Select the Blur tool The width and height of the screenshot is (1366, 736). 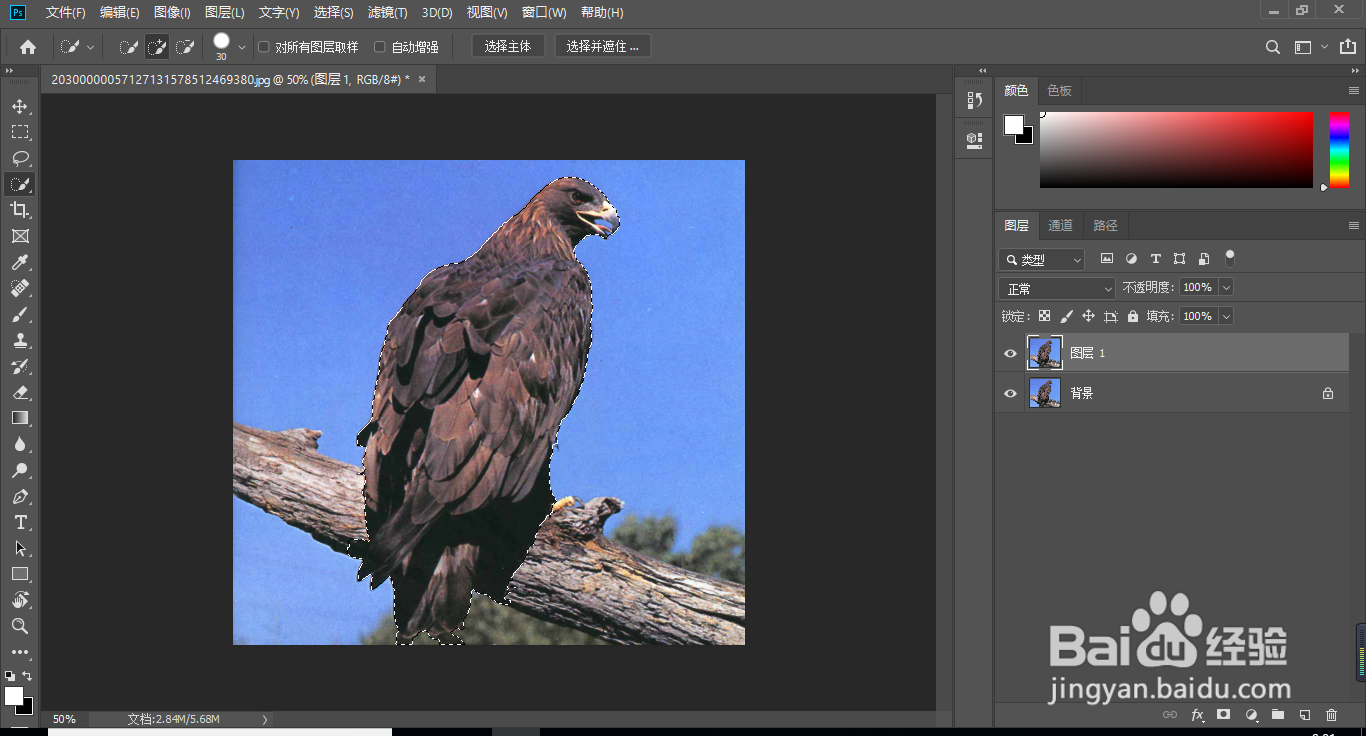point(20,444)
